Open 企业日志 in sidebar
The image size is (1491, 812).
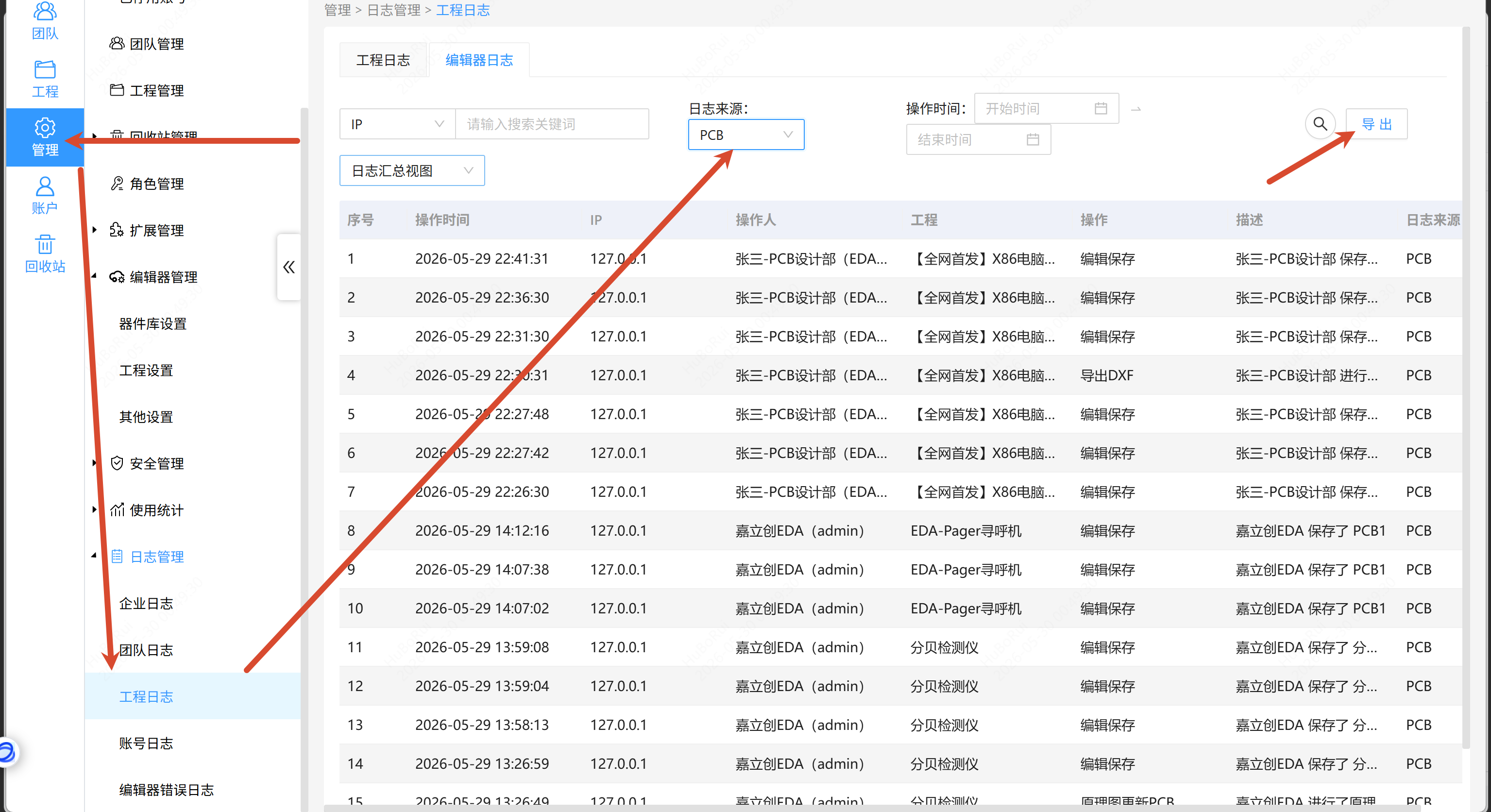coord(146,604)
